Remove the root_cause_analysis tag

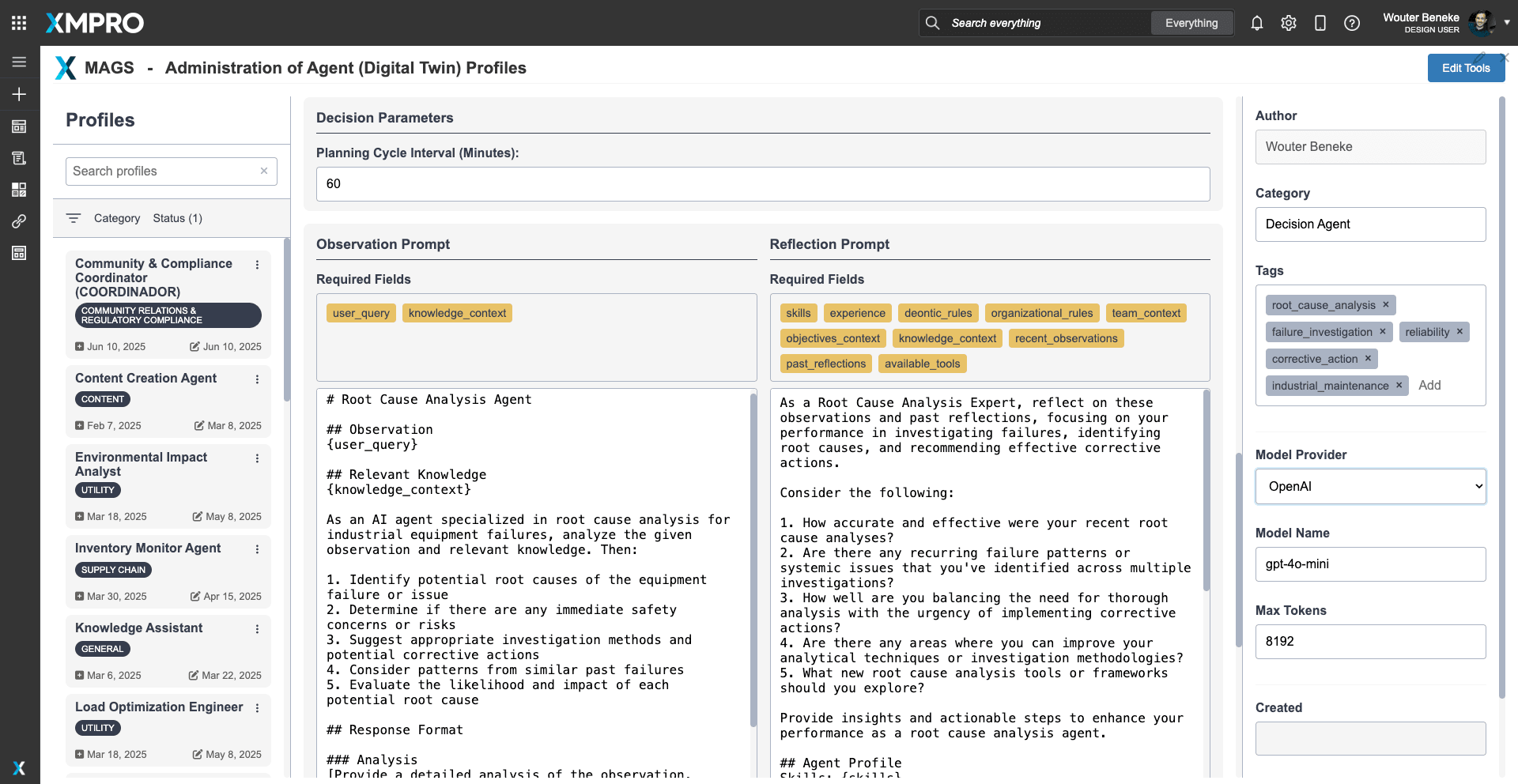(1385, 305)
